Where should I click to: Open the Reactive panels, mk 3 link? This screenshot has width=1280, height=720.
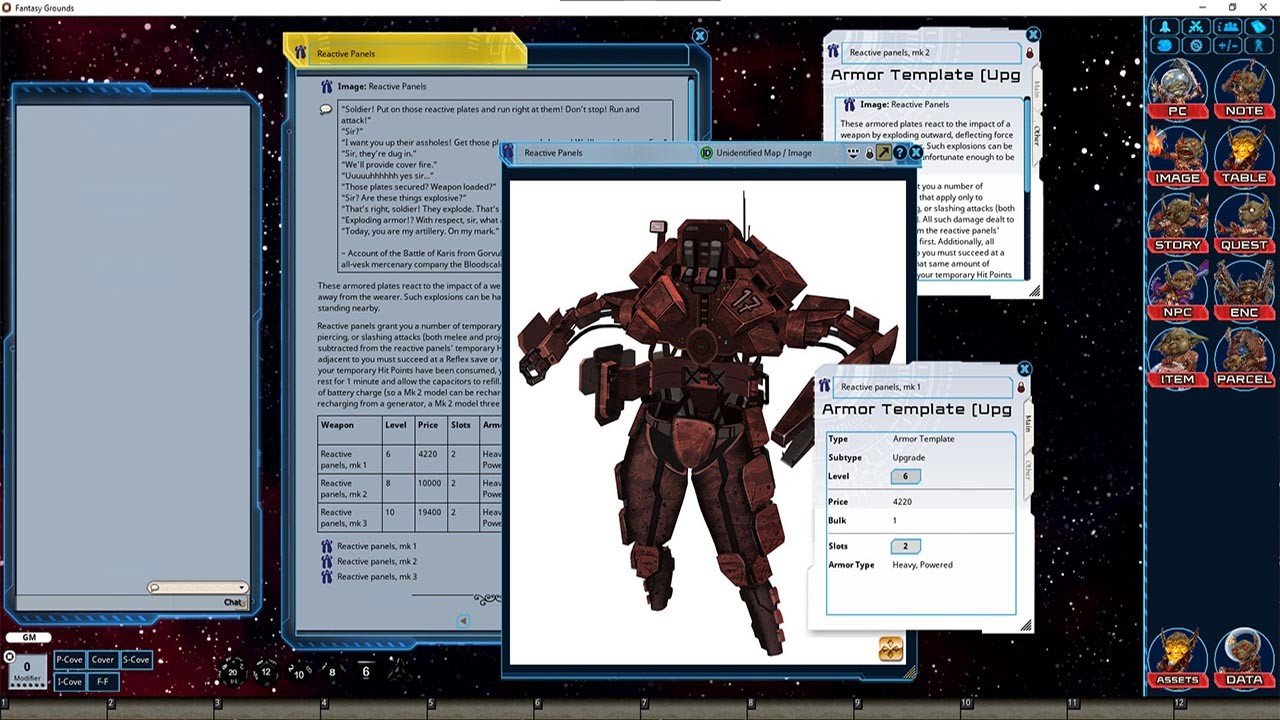pos(376,577)
